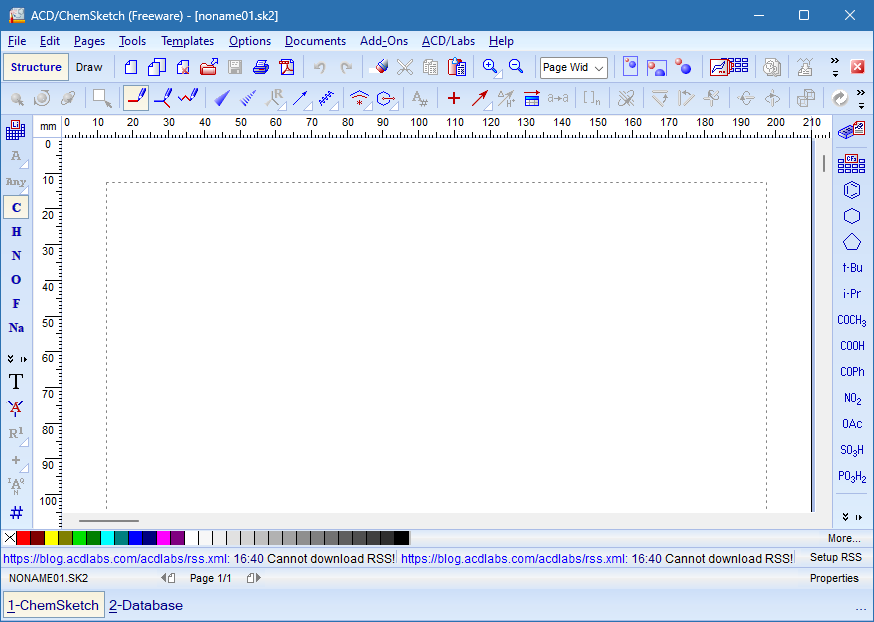Click the Properties button
The width and height of the screenshot is (874, 622).
(x=834, y=578)
